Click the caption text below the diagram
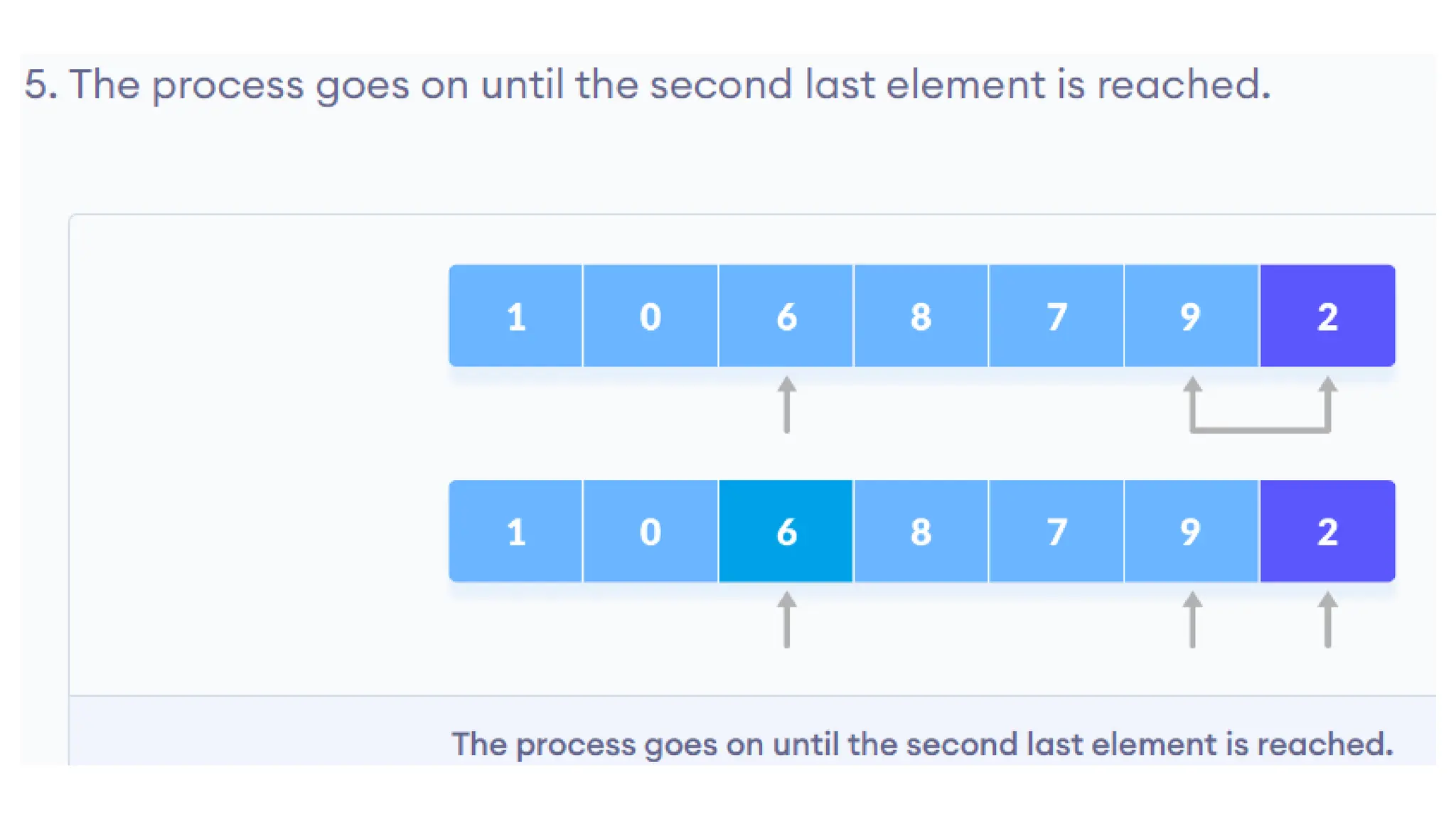This screenshot has height=819, width=1456. click(922, 744)
